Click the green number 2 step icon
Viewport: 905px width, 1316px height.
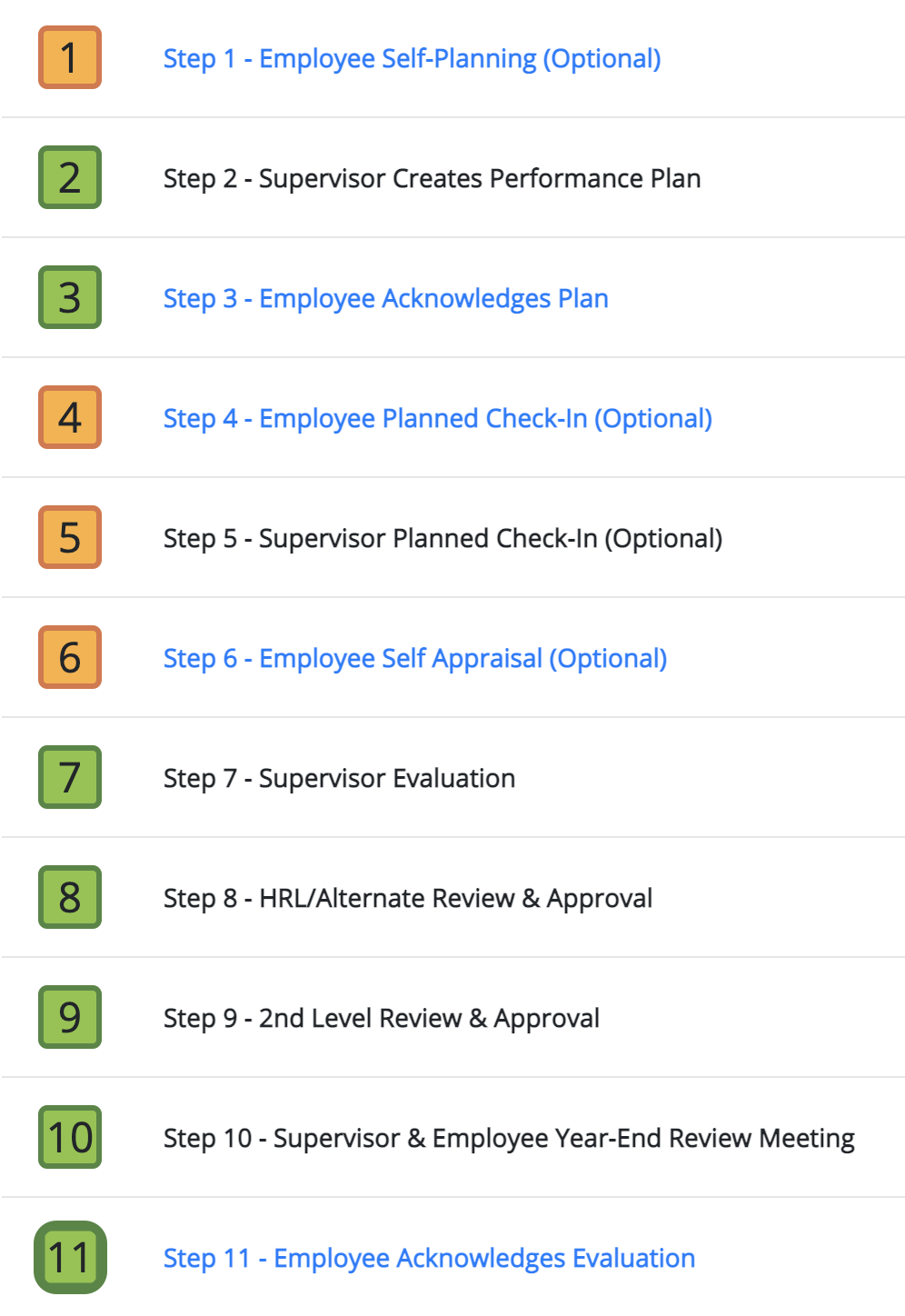[70, 177]
